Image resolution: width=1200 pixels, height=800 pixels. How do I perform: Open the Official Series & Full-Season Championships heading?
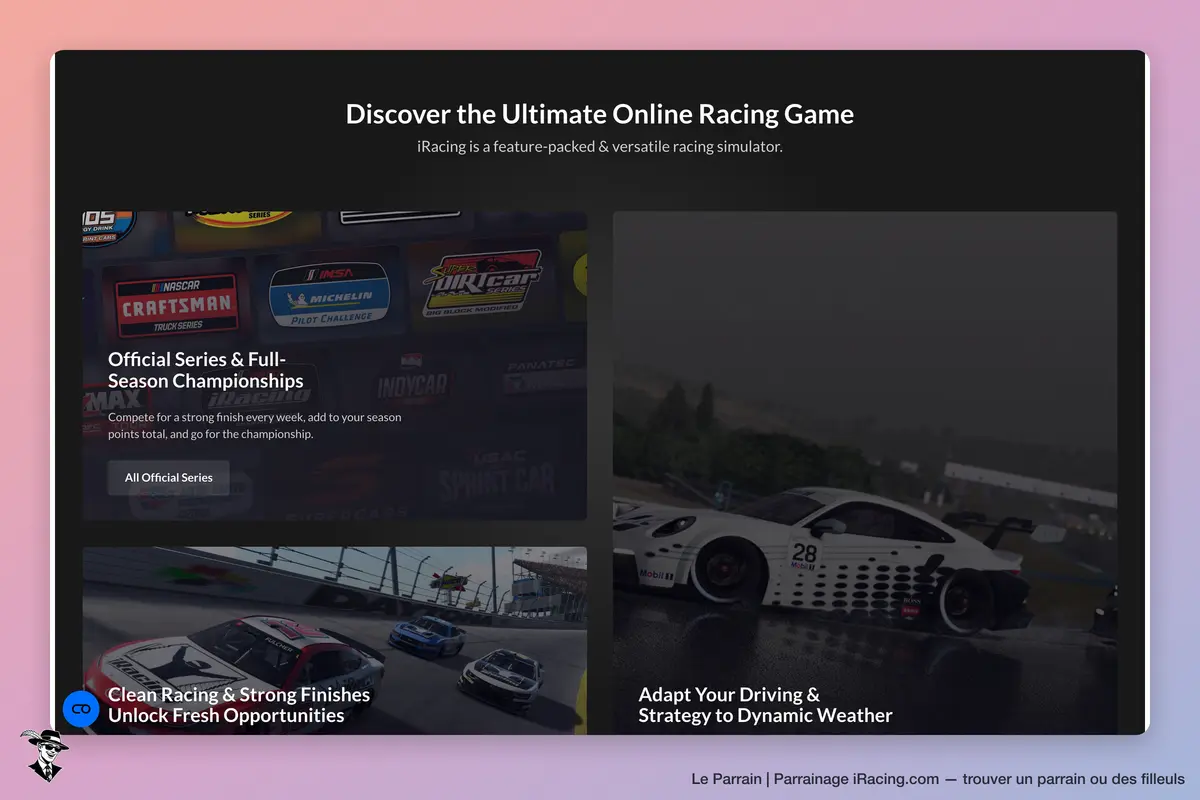pyautogui.click(x=206, y=370)
